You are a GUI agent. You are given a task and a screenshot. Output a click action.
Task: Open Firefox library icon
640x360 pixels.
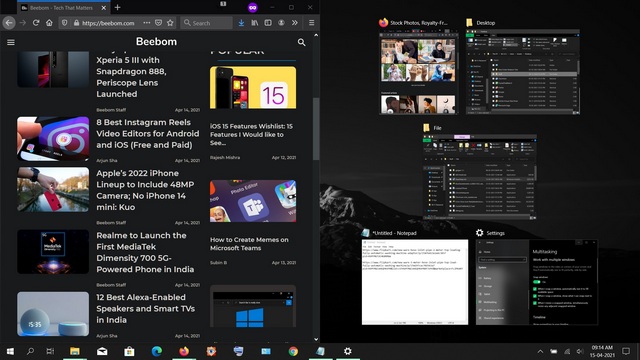[255, 23]
